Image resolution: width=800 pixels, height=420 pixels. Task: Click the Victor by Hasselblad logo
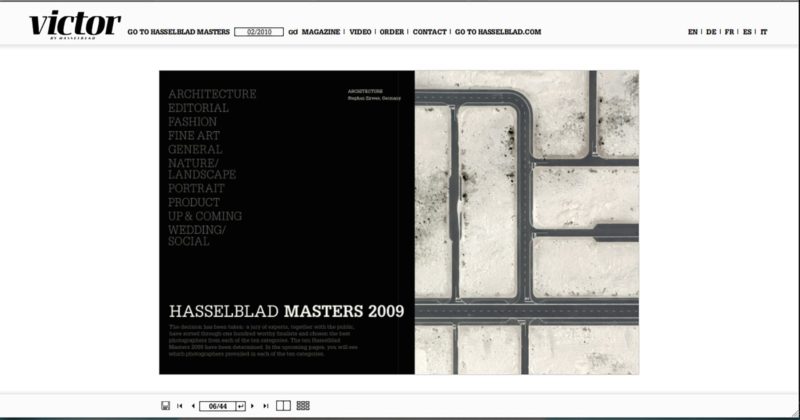[x=74, y=24]
